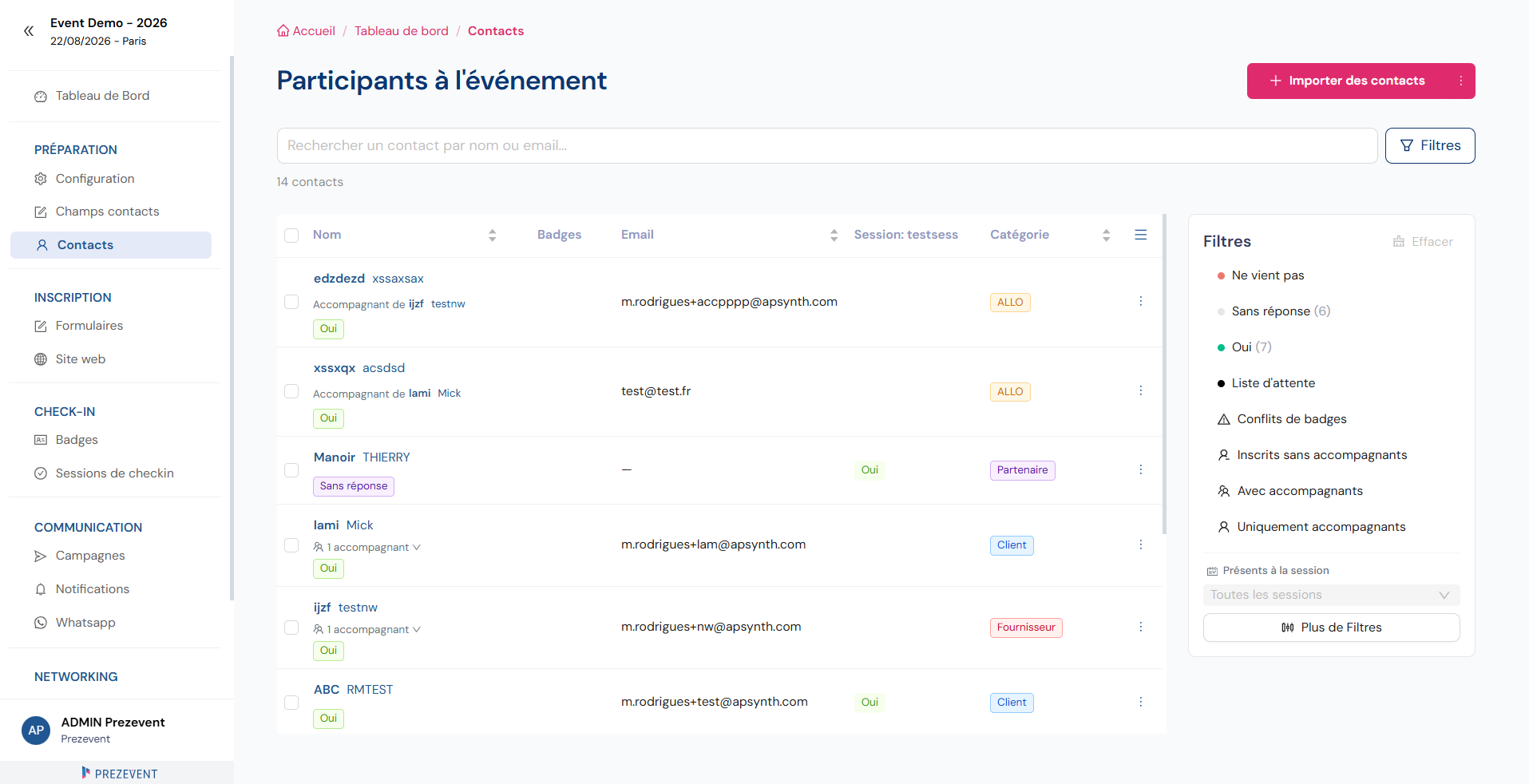Select checkbox for ABC RMTEST row
This screenshot has height=784, width=1529.
pyautogui.click(x=291, y=703)
